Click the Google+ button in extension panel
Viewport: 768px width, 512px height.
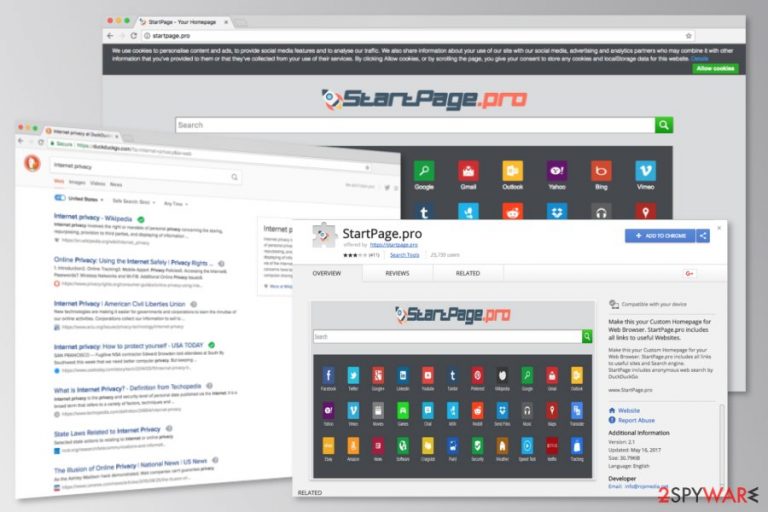689,273
